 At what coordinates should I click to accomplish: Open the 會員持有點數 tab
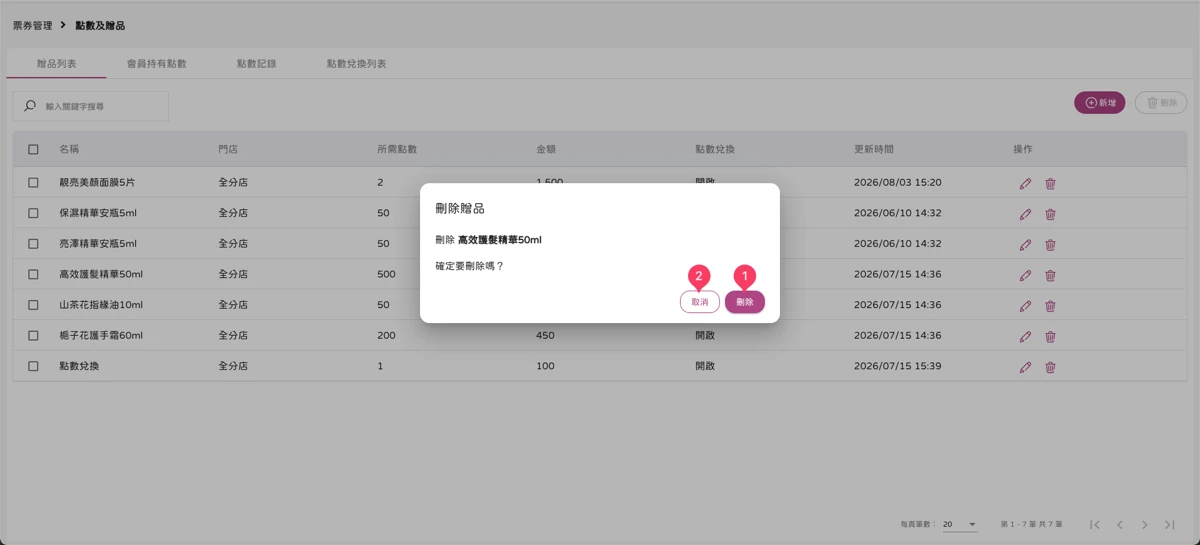pyautogui.click(x=156, y=63)
